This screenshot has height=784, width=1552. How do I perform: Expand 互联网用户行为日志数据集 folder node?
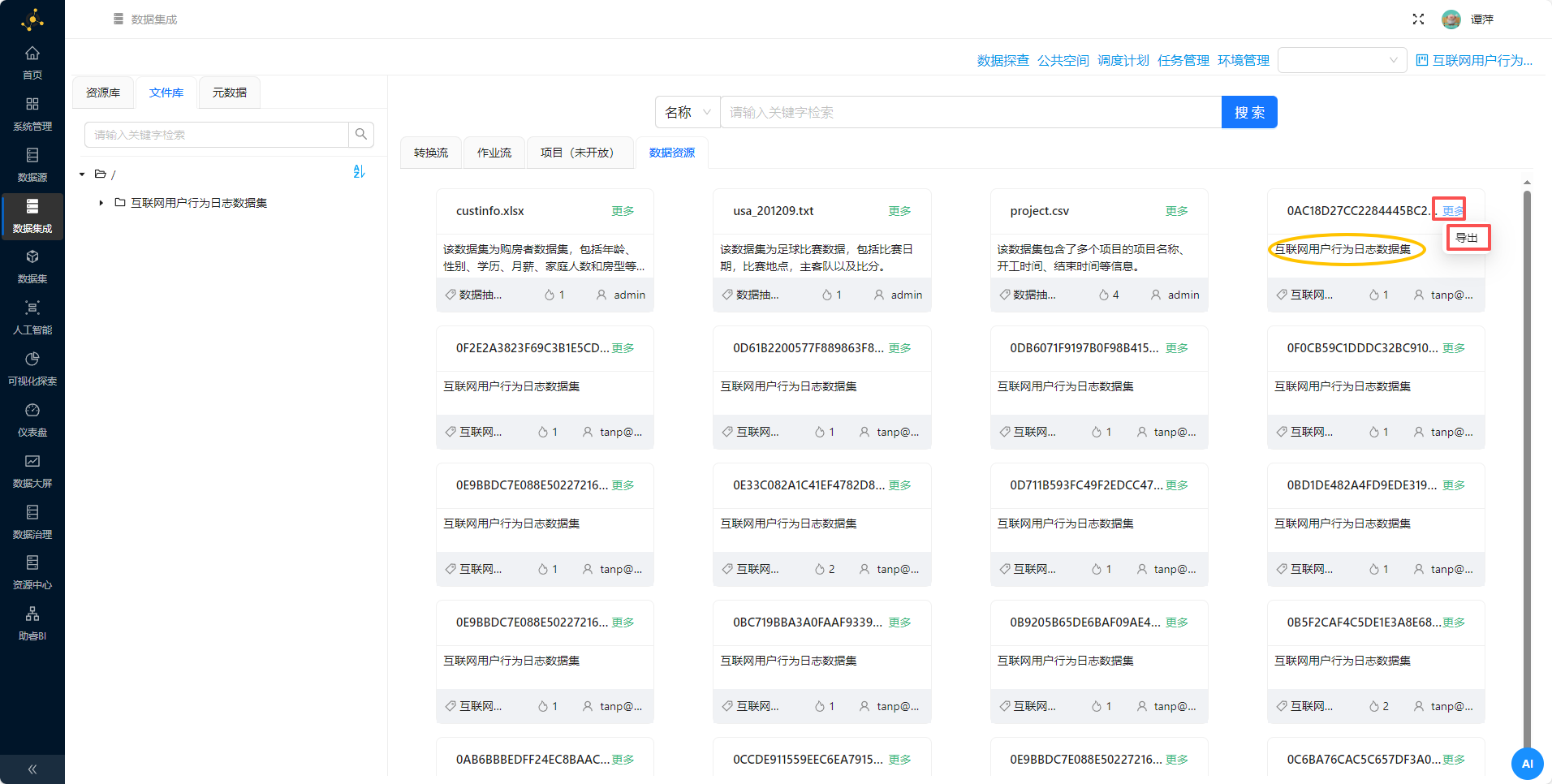click(x=101, y=202)
